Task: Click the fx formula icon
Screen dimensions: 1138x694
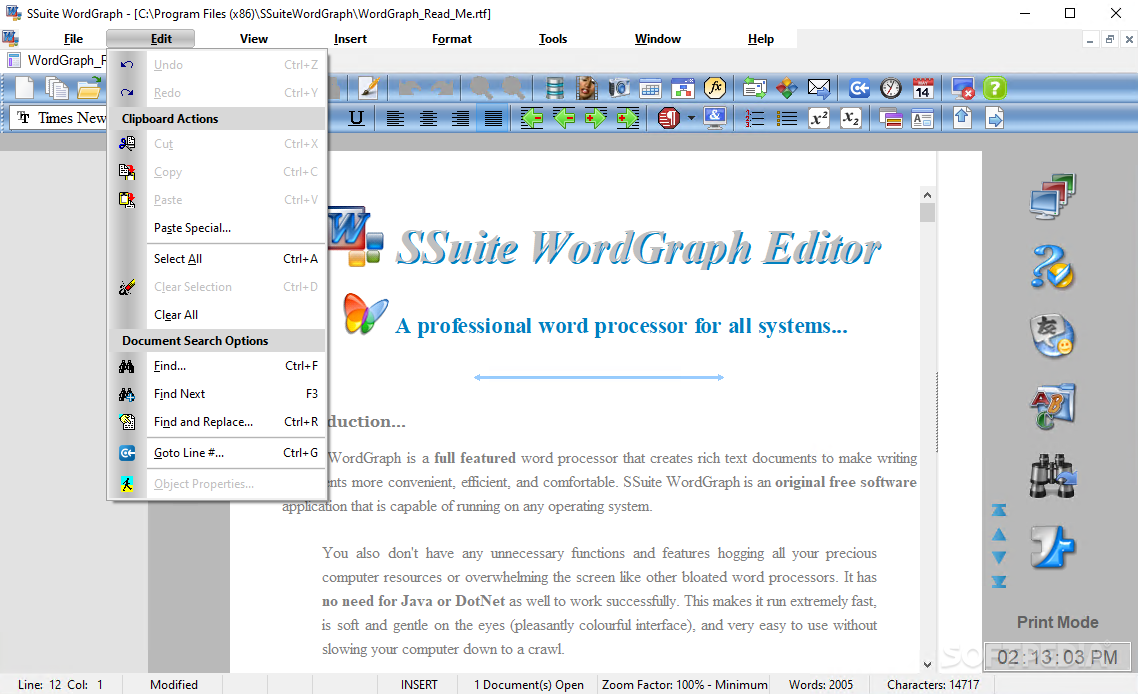Action: [715, 89]
